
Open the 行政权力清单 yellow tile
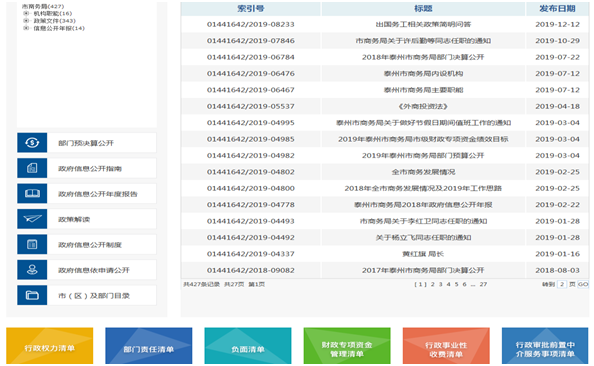click(50, 346)
